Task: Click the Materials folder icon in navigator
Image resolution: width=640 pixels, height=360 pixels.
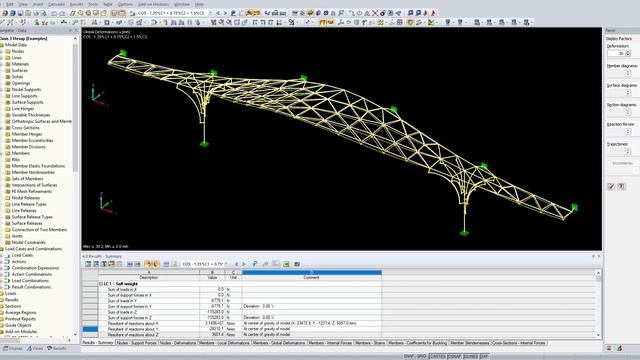Action: (x=8, y=64)
